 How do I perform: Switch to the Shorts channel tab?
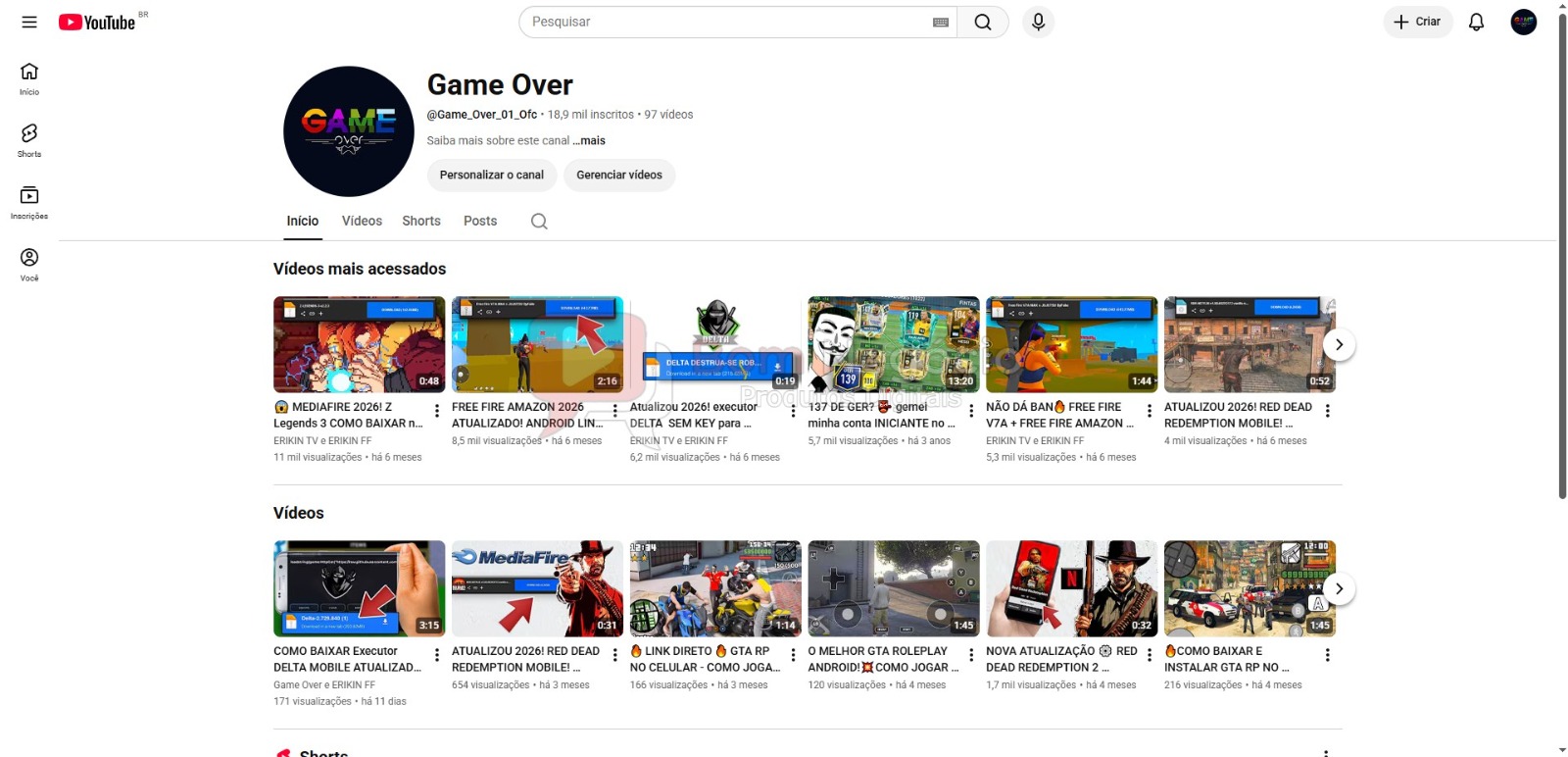coord(421,221)
